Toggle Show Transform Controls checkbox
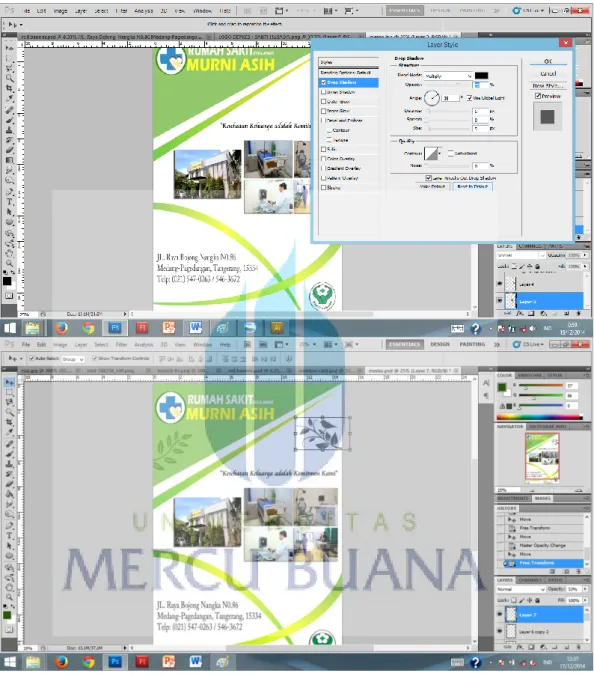594x676 pixels. coord(94,358)
